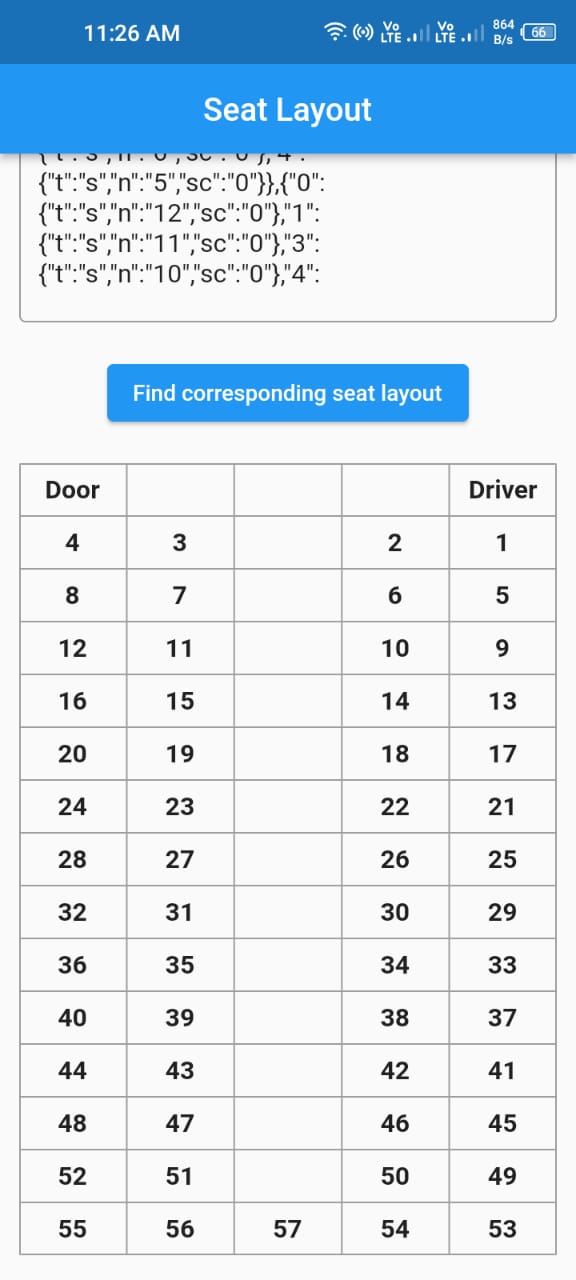The width and height of the screenshot is (576, 1280).
Task: Tap the battery level indicator
Action: pos(539,32)
